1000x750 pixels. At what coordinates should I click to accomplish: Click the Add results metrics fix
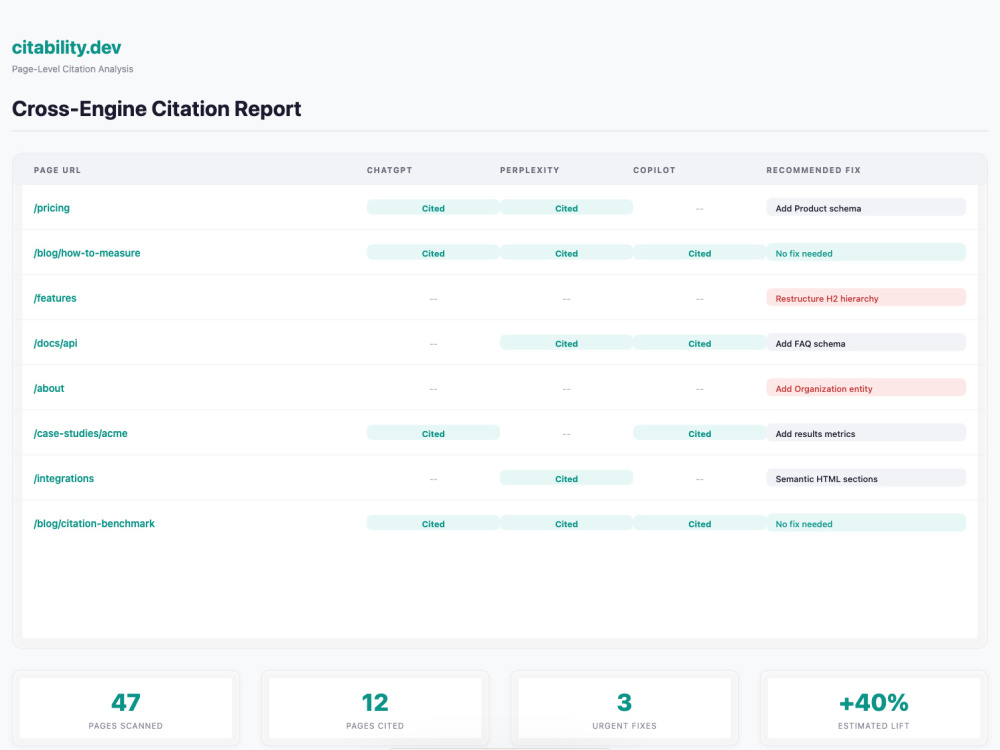click(866, 434)
